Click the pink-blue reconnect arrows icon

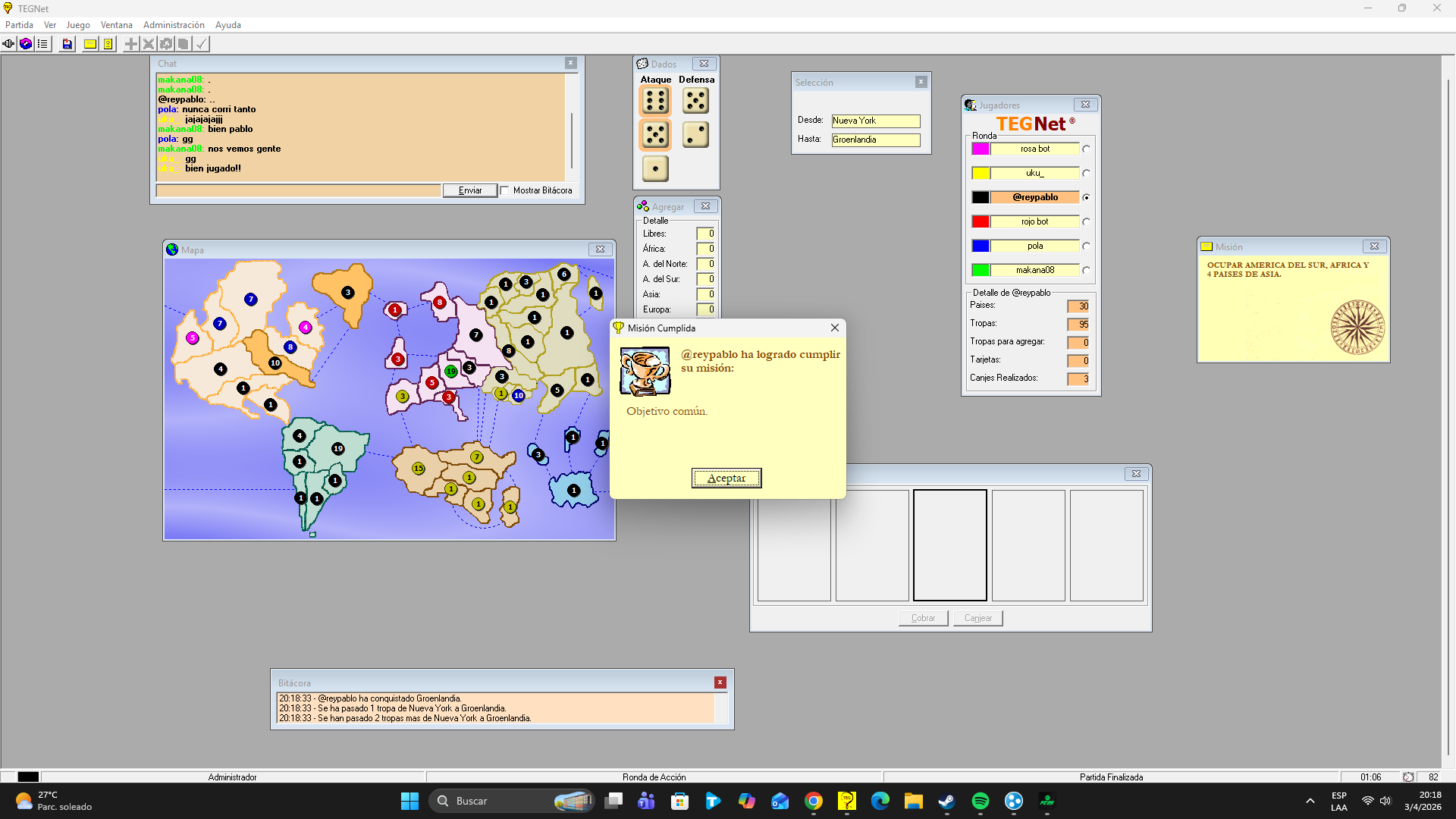26,44
